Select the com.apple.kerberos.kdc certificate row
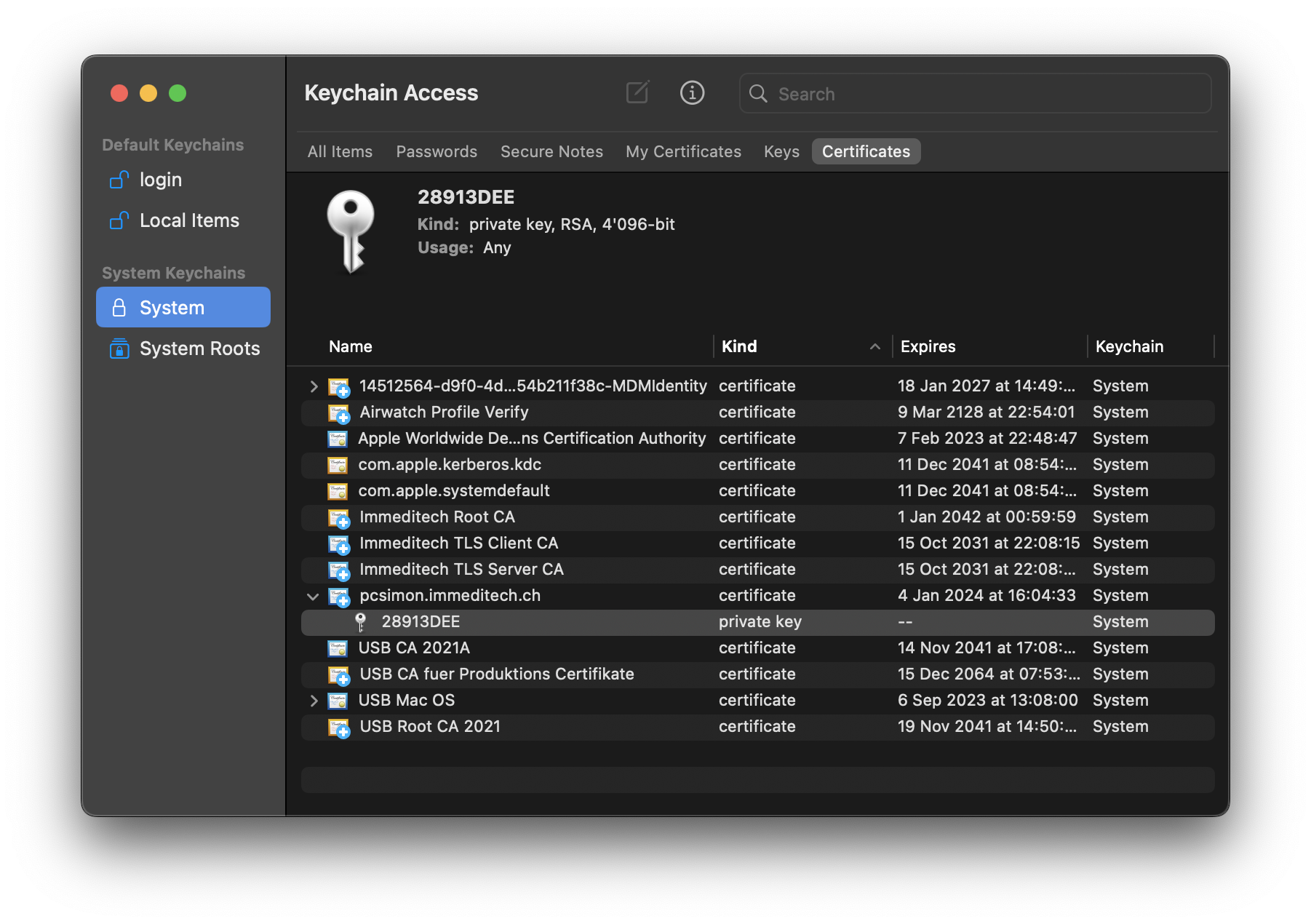 point(450,465)
